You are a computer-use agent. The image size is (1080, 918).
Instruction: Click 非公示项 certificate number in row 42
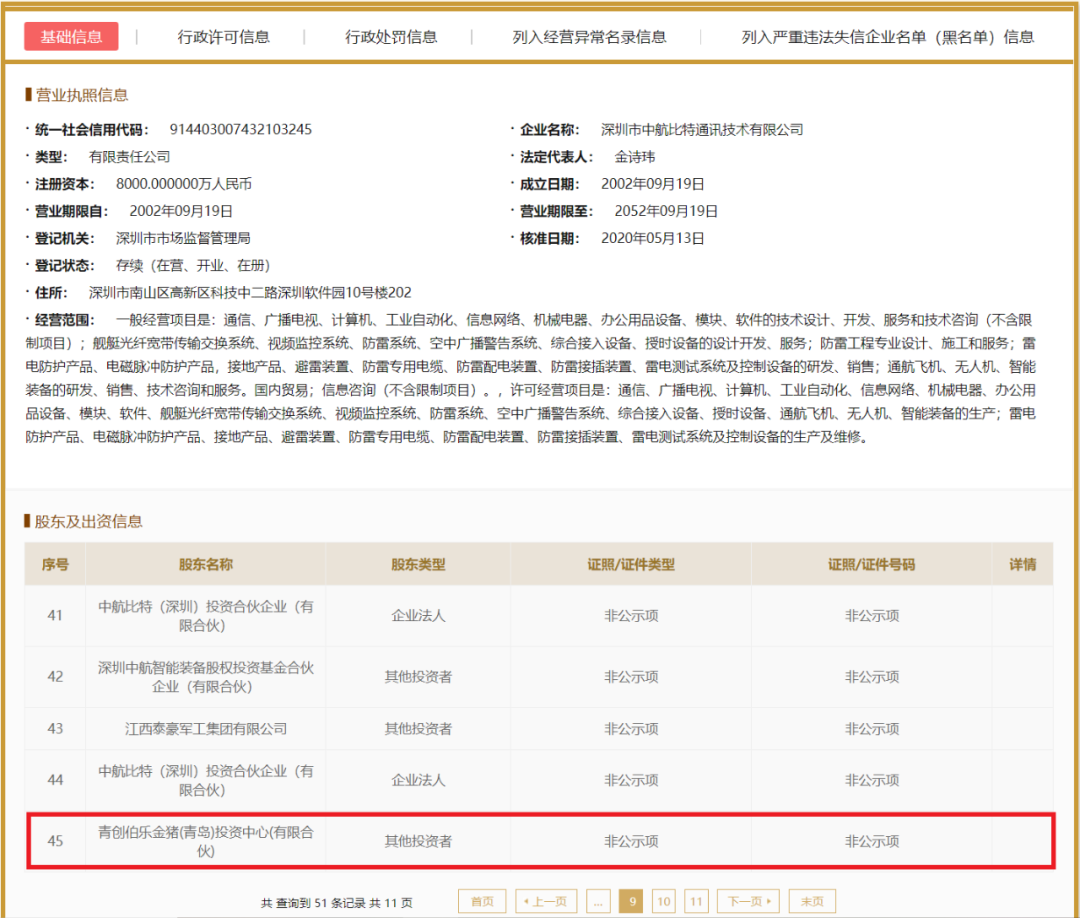coord(871,677)
